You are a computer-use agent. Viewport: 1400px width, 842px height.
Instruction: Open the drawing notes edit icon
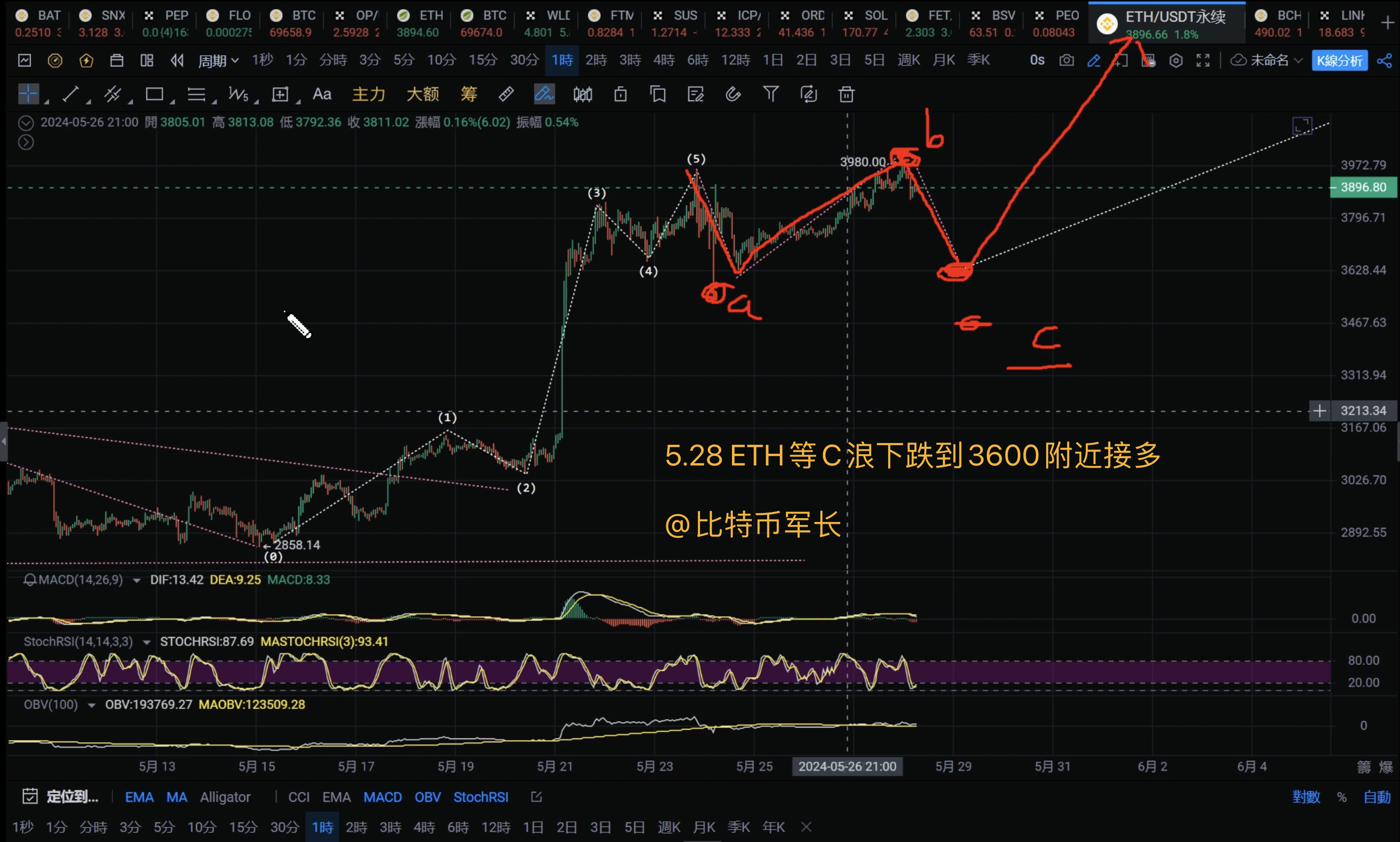coord(695,94)
